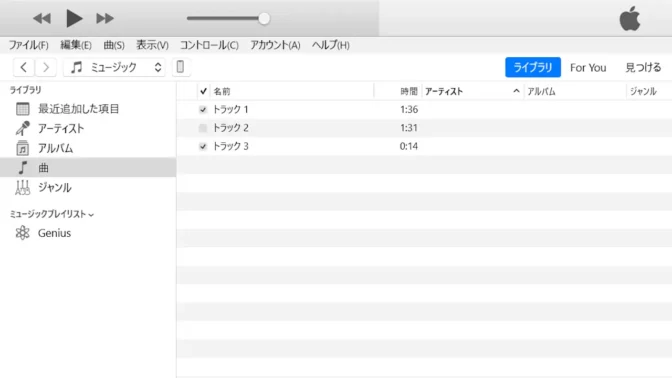Screen dimensions: 672x378
Task: Uncheck the トラック 1 checkbox
Action: pos(203,110)
